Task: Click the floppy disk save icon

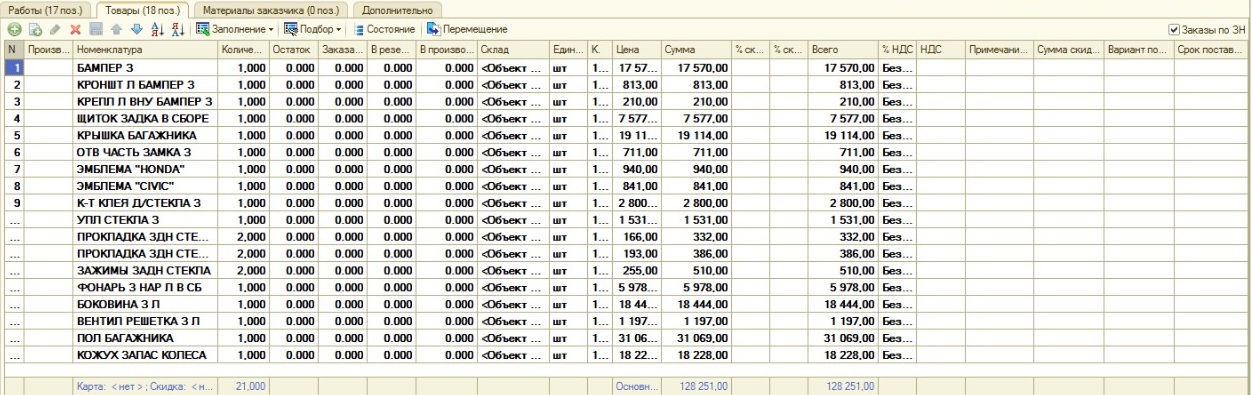Action: [96, 30]
